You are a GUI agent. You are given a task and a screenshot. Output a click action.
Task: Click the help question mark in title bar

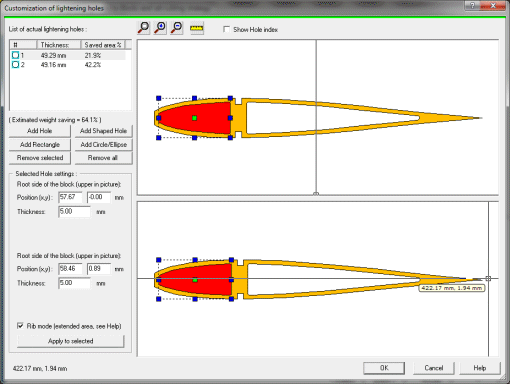tap(473, 6)
